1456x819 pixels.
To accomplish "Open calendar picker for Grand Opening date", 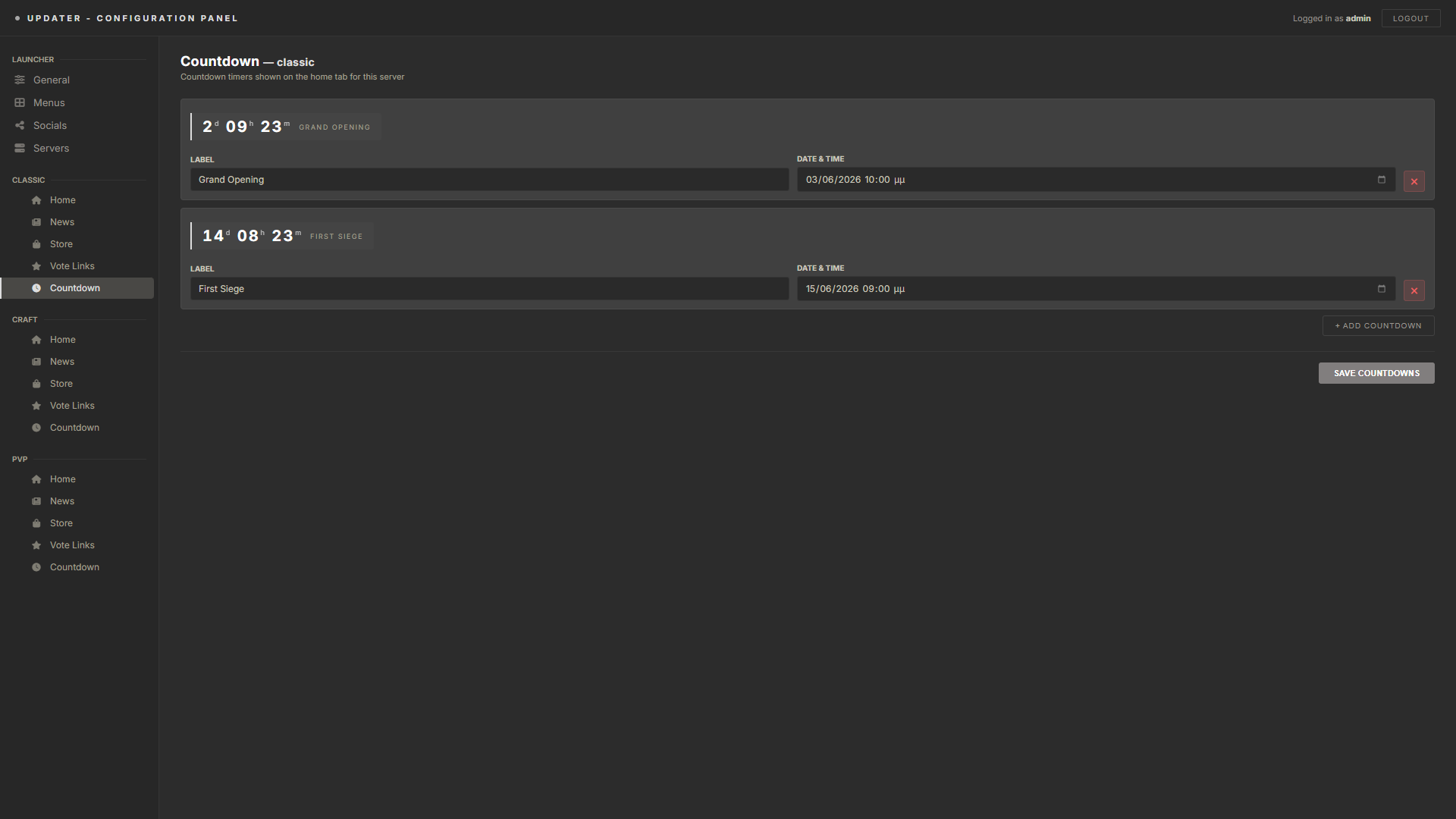I will (x=1381, y=180).
